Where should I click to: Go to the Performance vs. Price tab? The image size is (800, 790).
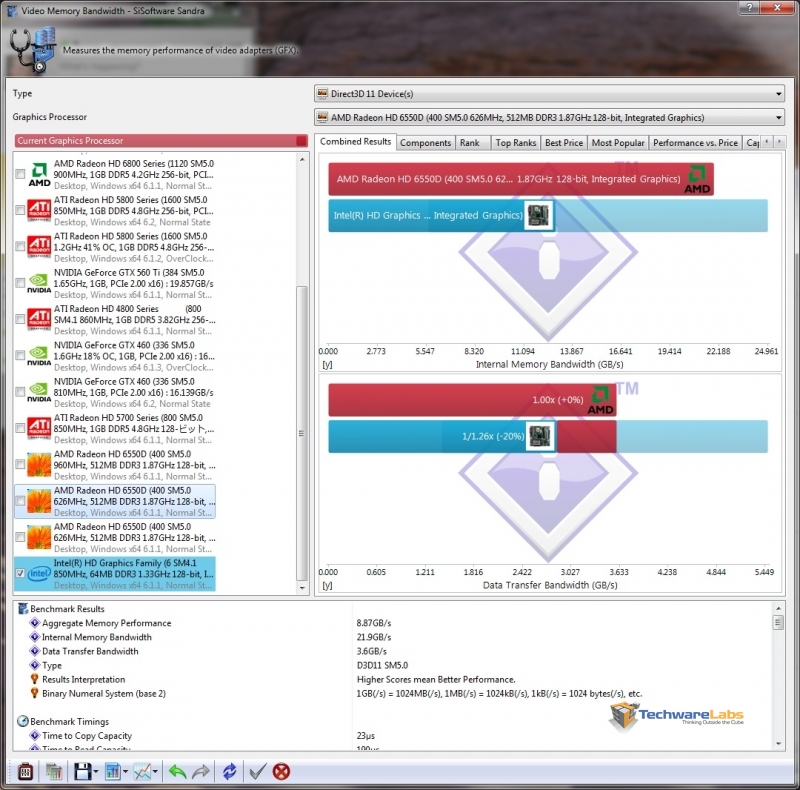pos(695,143)
